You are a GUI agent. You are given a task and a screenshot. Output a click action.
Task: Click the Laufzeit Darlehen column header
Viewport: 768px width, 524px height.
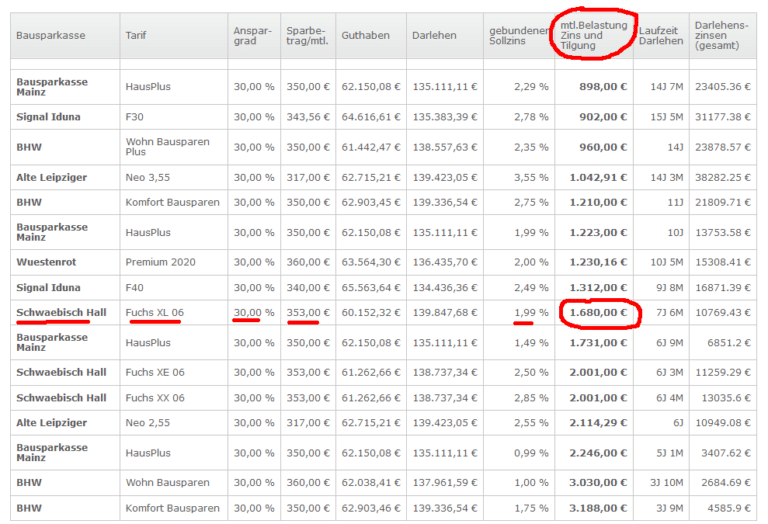pyautogui.click(x=661, y=36)
